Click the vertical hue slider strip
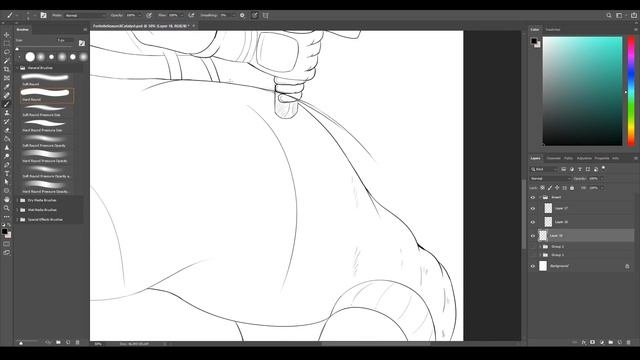Screen dimensions: 640x360 [631, 91]
